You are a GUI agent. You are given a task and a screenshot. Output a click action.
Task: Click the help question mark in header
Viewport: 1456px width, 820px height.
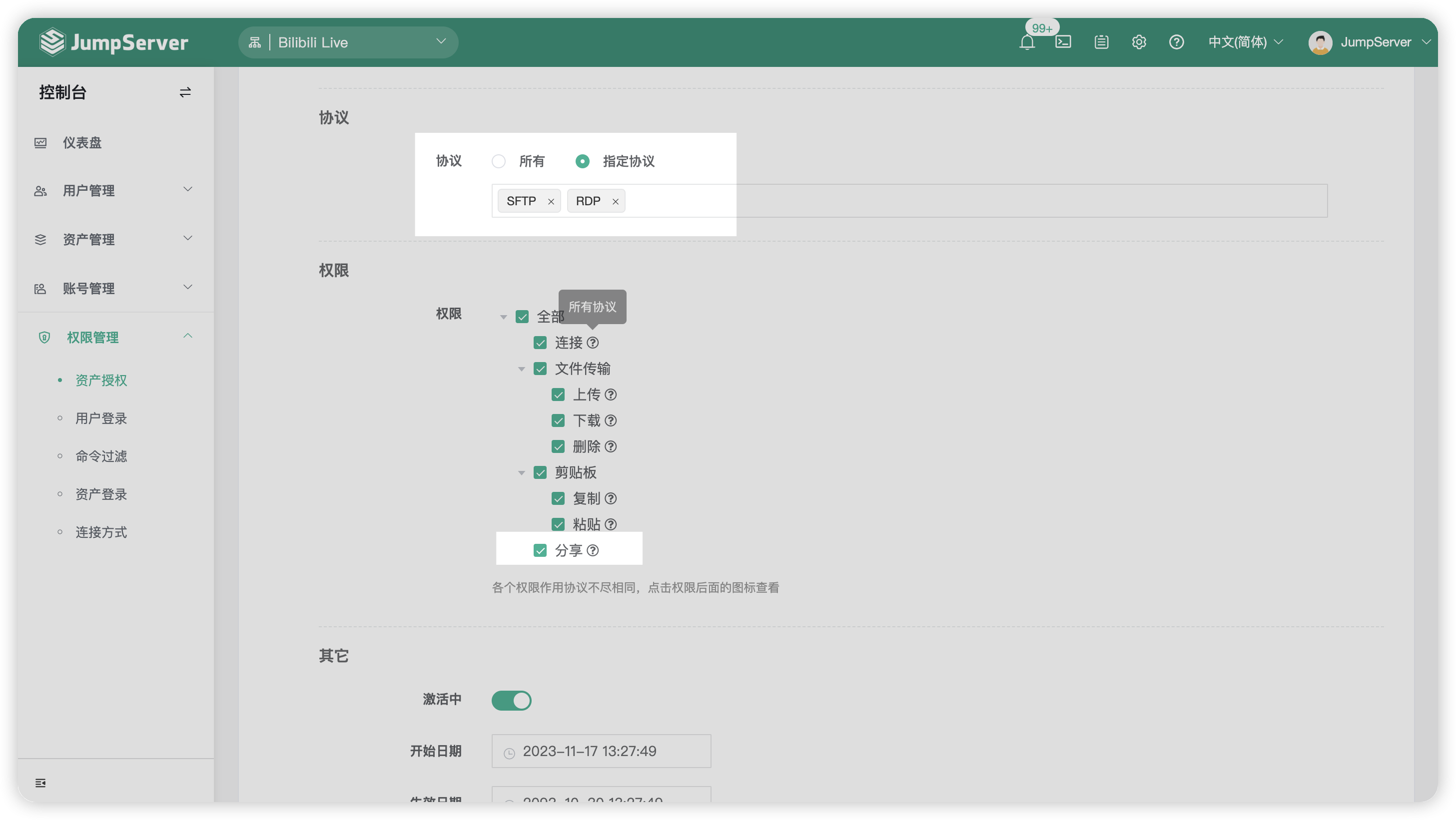click(1176, 42)
